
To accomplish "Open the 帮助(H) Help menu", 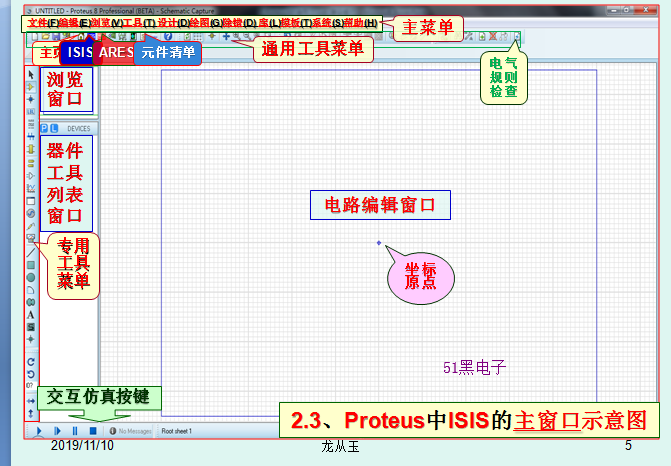I will pos(360,23).
